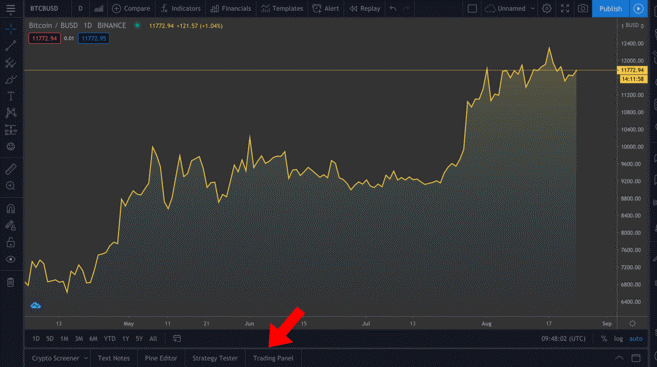This screenshot has width=657, height=367.
Task: Select the crosshair cursor tool
Action: click(10, 29)
